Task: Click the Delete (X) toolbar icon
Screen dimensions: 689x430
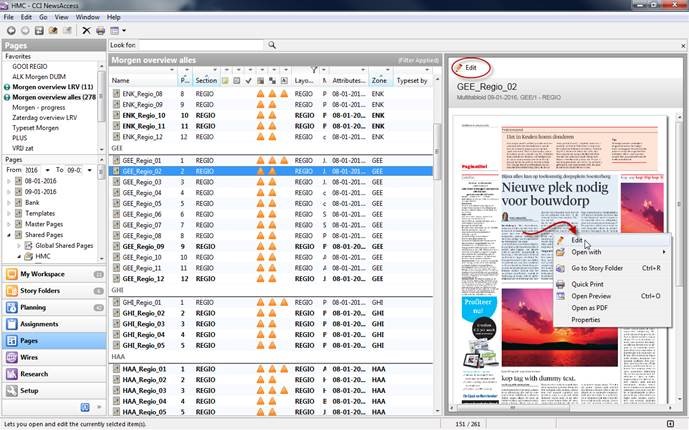Action: [85, 31]
